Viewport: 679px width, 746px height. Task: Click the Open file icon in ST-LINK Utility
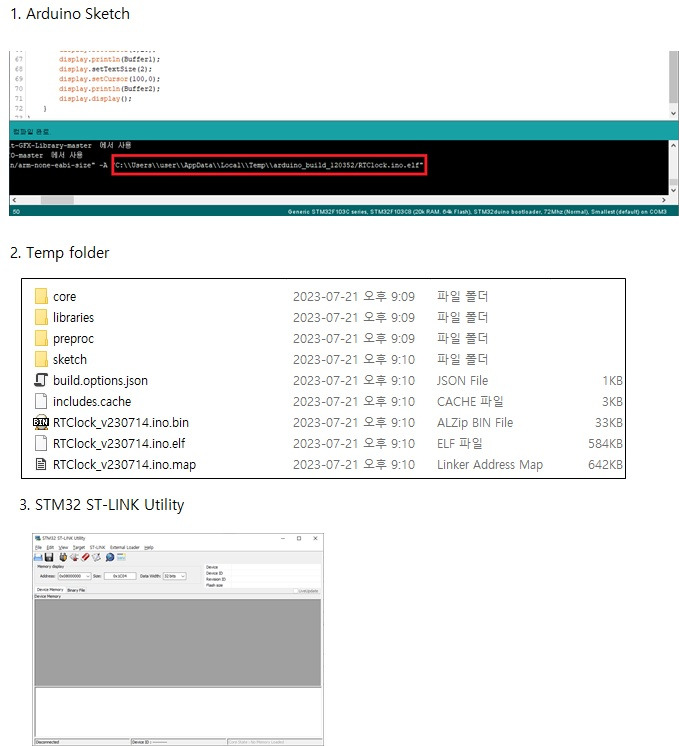coord(39,557)
